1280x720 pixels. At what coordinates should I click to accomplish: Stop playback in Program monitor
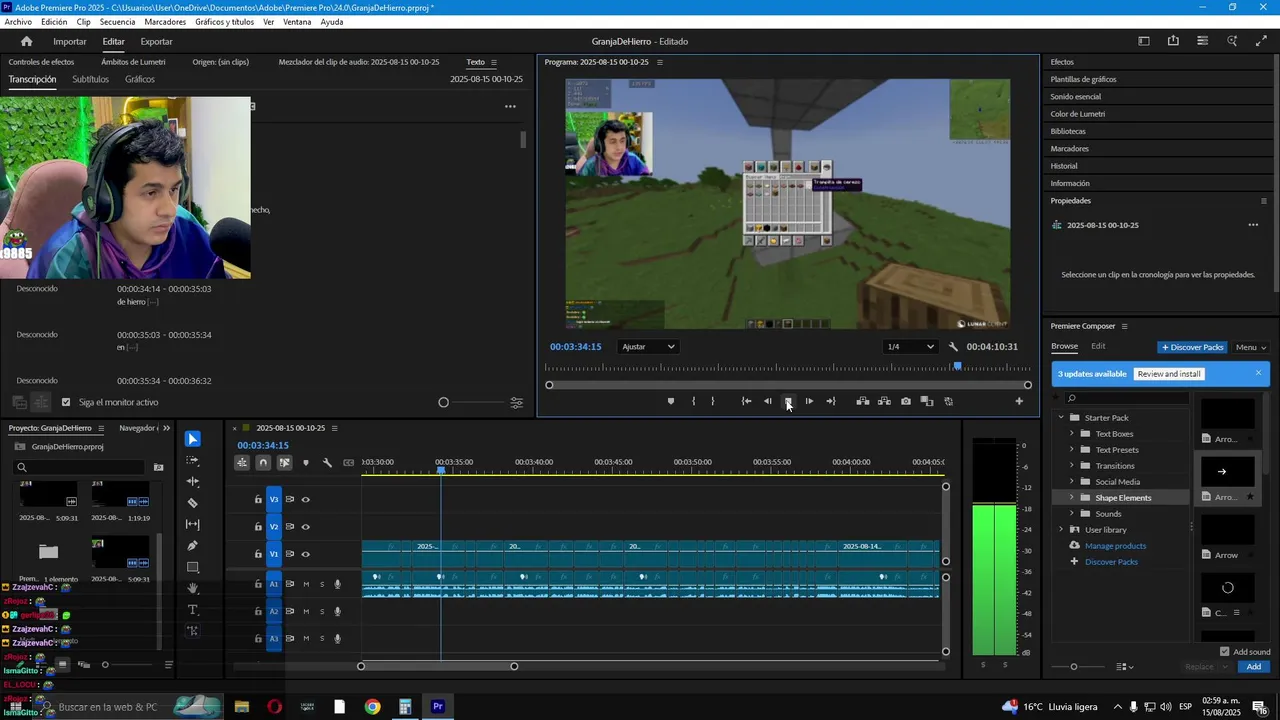point(788,401)
